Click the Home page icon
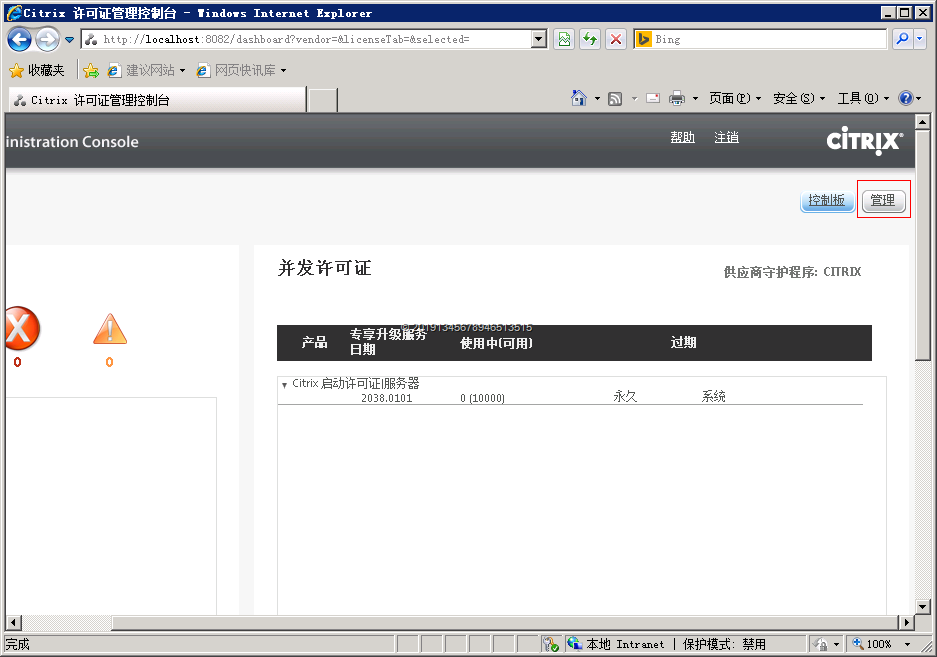Viewport: 937px width, 657px height. [578, 98]
